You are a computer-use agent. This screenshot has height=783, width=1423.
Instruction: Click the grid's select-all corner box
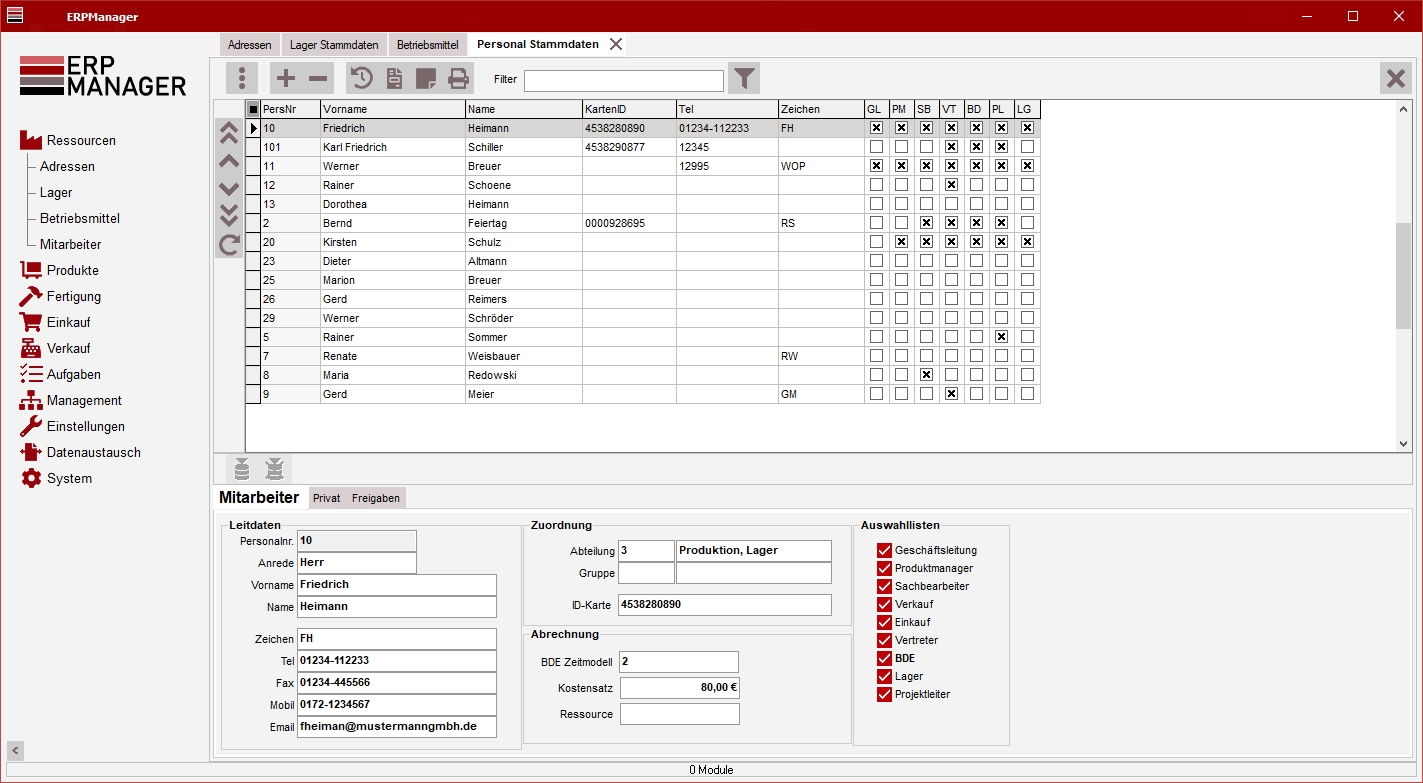coord(253,109)
